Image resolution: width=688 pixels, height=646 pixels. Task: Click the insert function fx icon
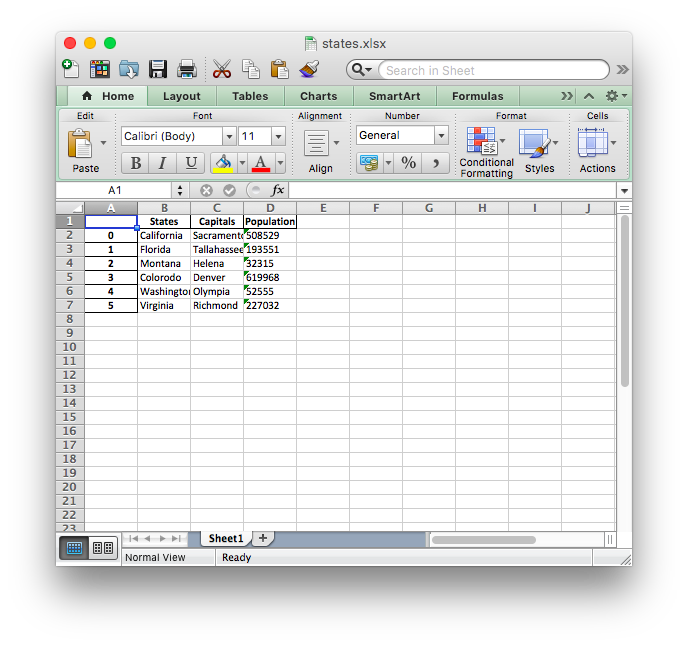(x=278, y=190)
